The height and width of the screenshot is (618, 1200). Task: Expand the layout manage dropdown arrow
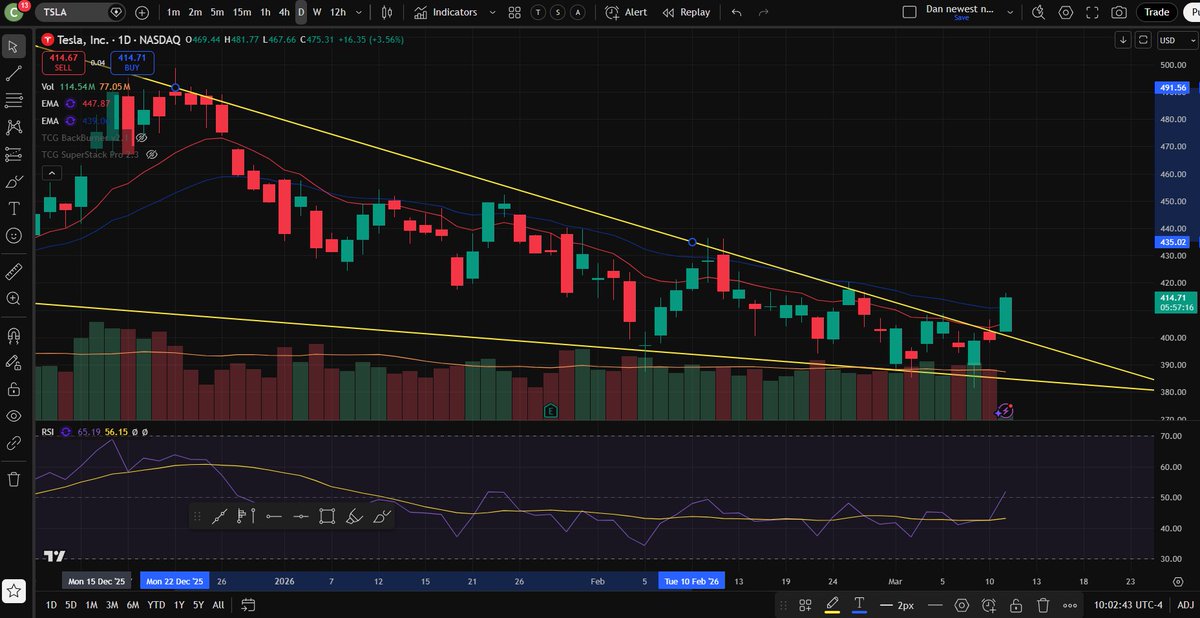click(x=1012, y=13)
